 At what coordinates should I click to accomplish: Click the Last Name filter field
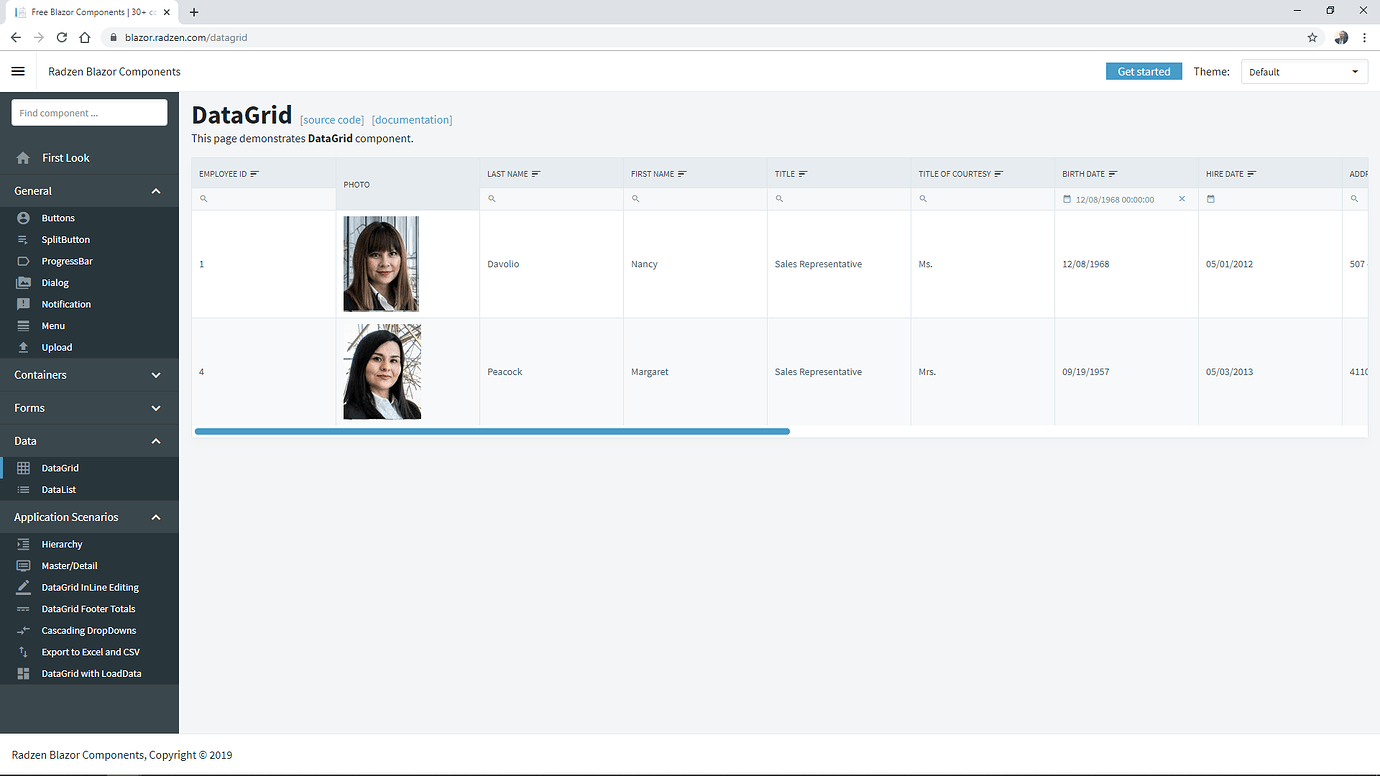551,199
